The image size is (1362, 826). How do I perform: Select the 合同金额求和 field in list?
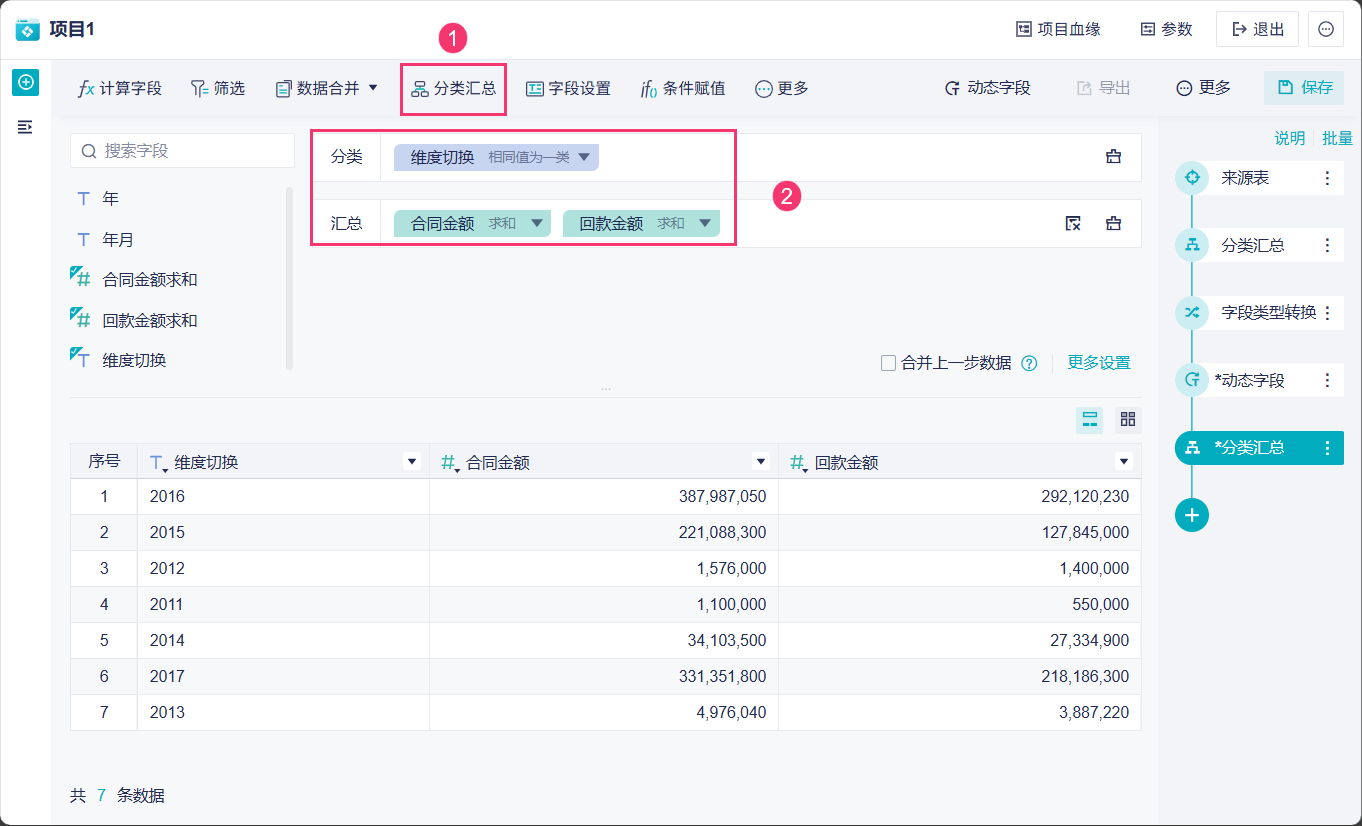[x=150, y=280]
